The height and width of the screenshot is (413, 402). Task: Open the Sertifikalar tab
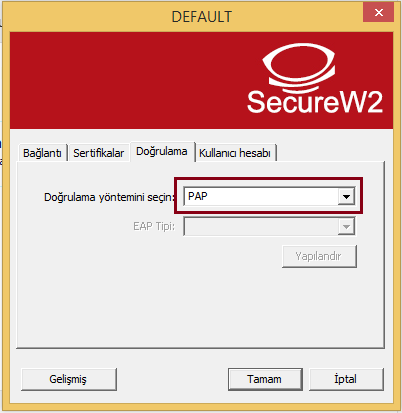pyautogui.click(x=99, y=153)
